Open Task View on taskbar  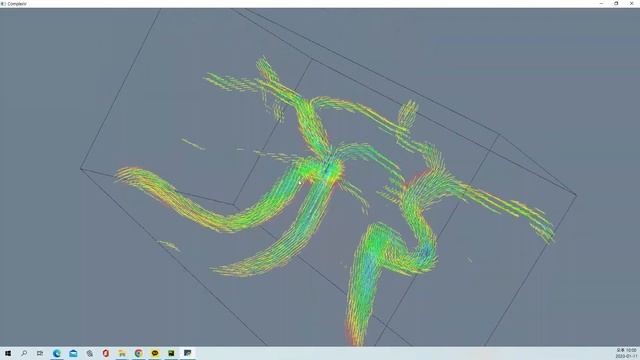click(x=40, y=353)
